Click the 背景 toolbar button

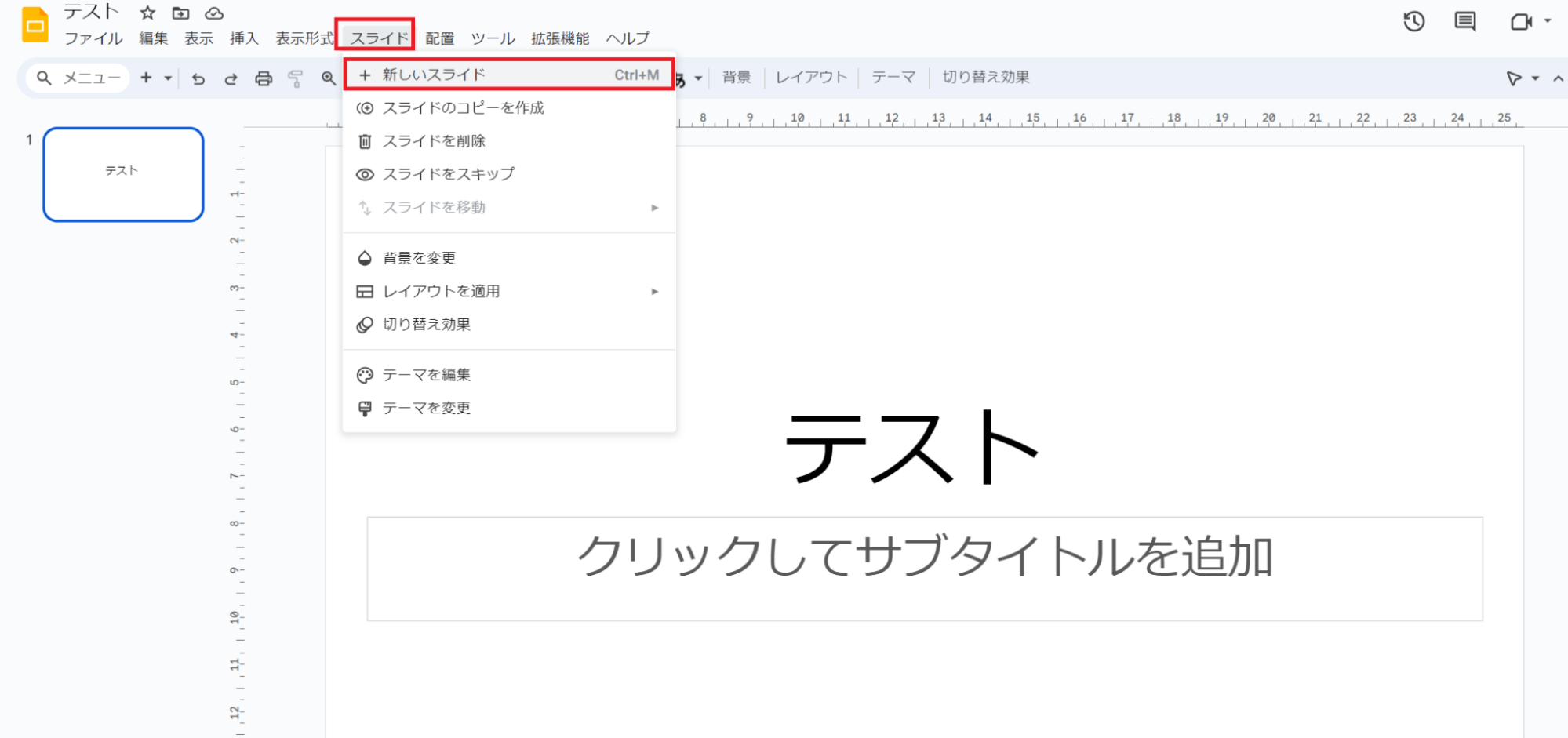tap(736, 77)
